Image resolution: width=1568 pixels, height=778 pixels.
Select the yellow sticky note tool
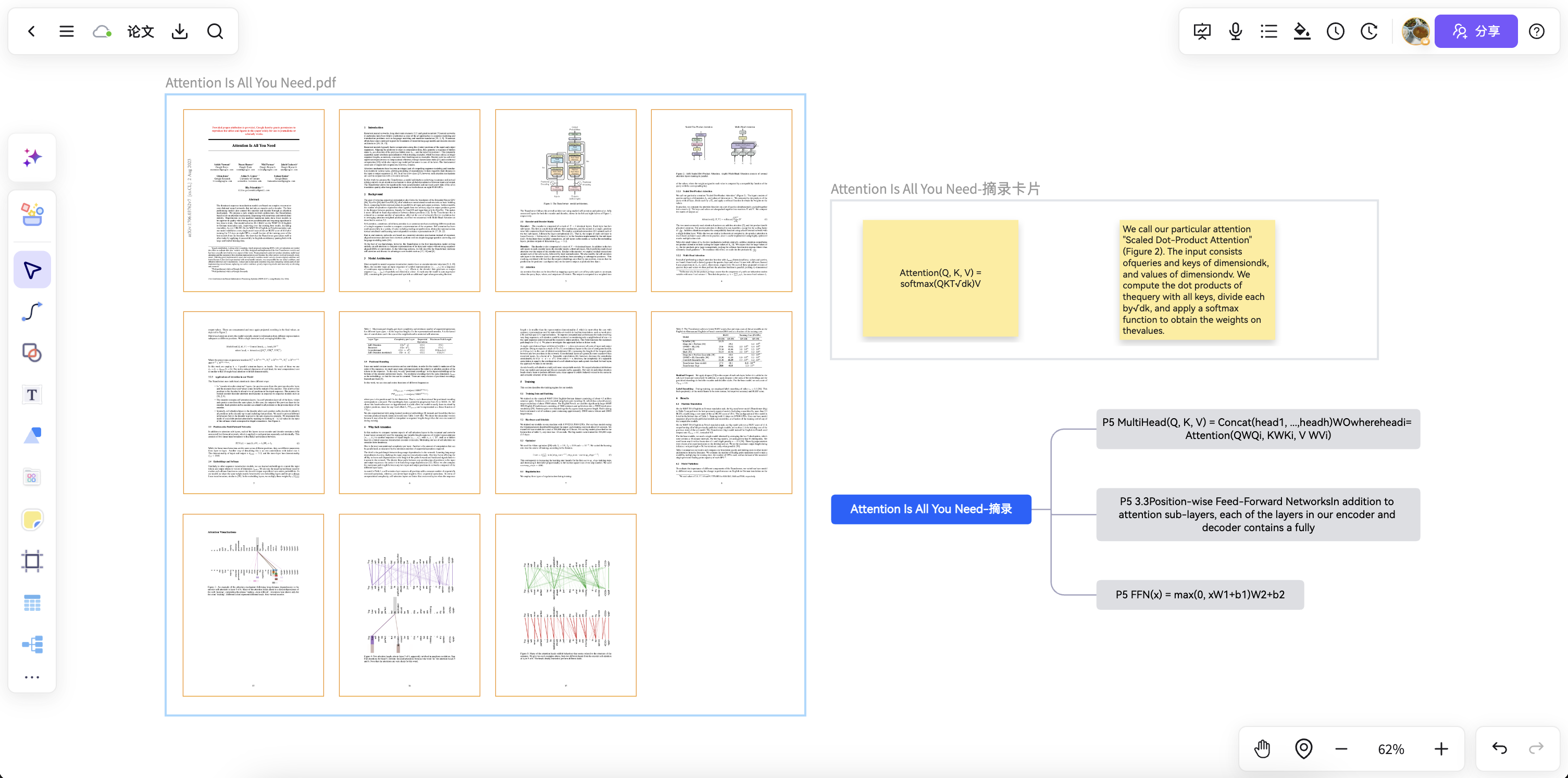point(32,520)
